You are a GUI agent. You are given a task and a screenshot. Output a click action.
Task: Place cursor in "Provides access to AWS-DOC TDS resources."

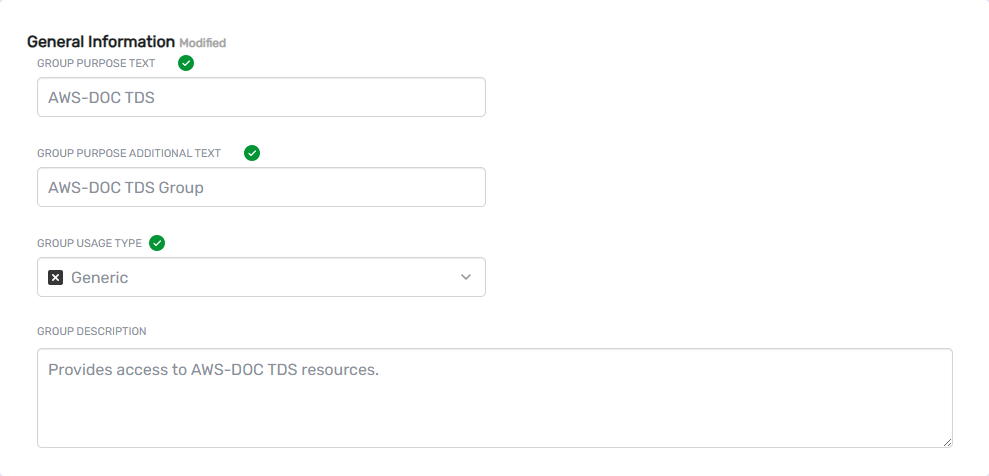click(x=213, y=369)
